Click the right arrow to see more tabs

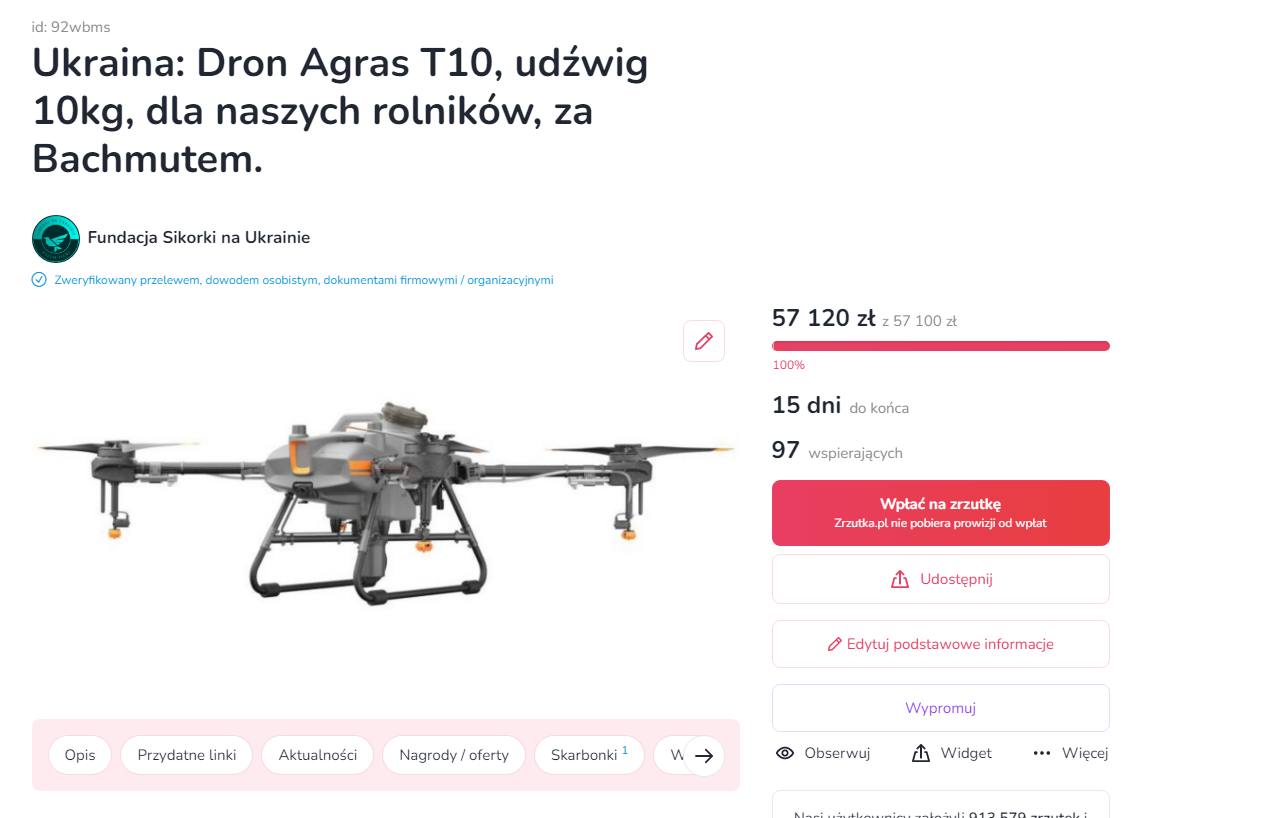click(704, 756)
